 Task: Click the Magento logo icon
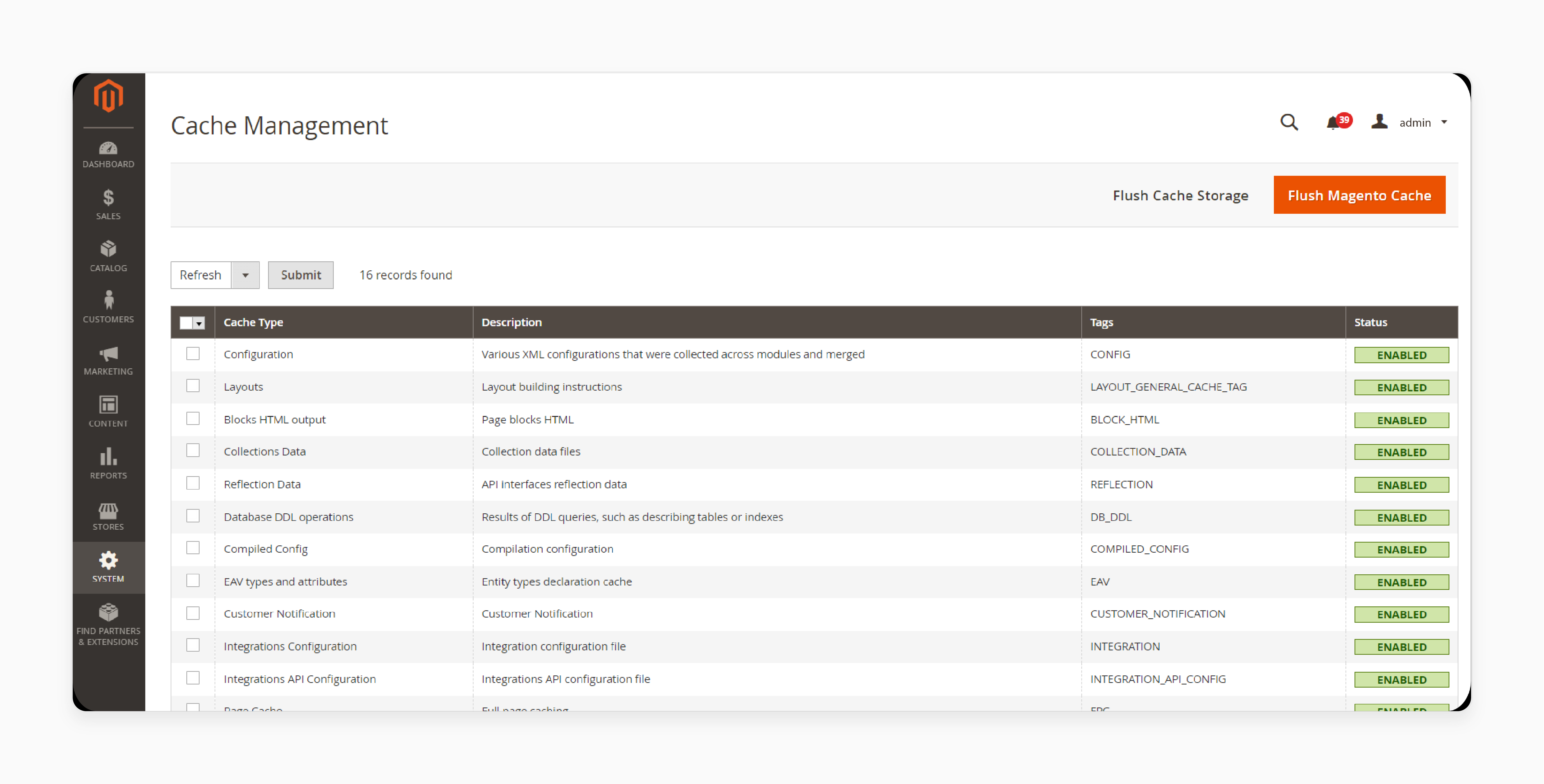109,96
